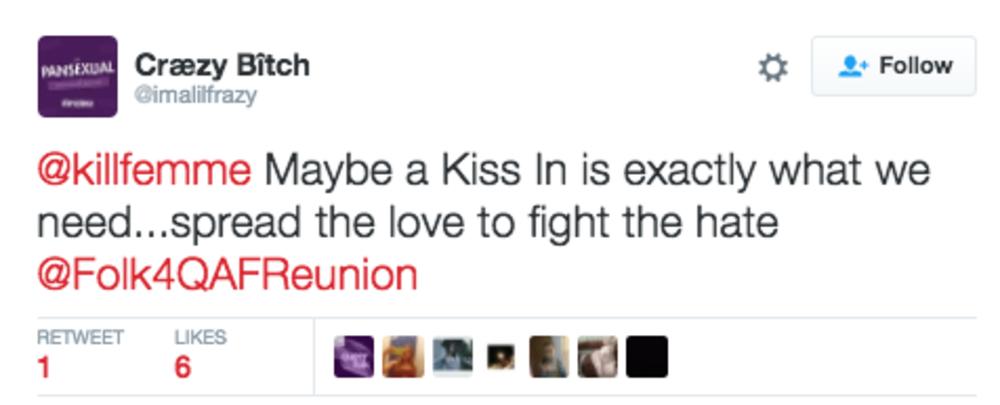The height and width of the screenshot is (405, 1000).
Task: Open the @killfemme mention link
Action: click(143, 171)
